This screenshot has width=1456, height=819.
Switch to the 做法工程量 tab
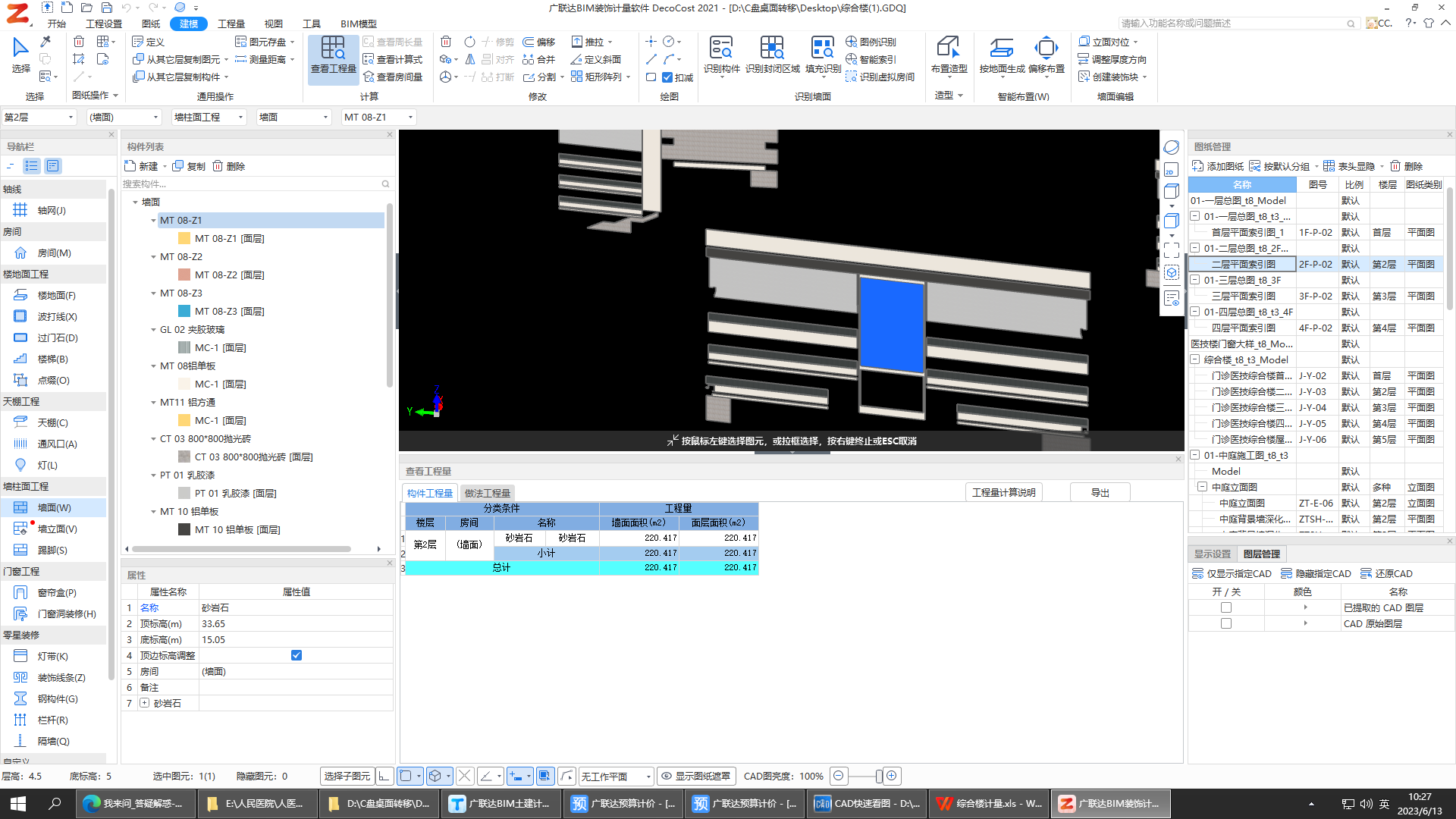coord(488,493)
